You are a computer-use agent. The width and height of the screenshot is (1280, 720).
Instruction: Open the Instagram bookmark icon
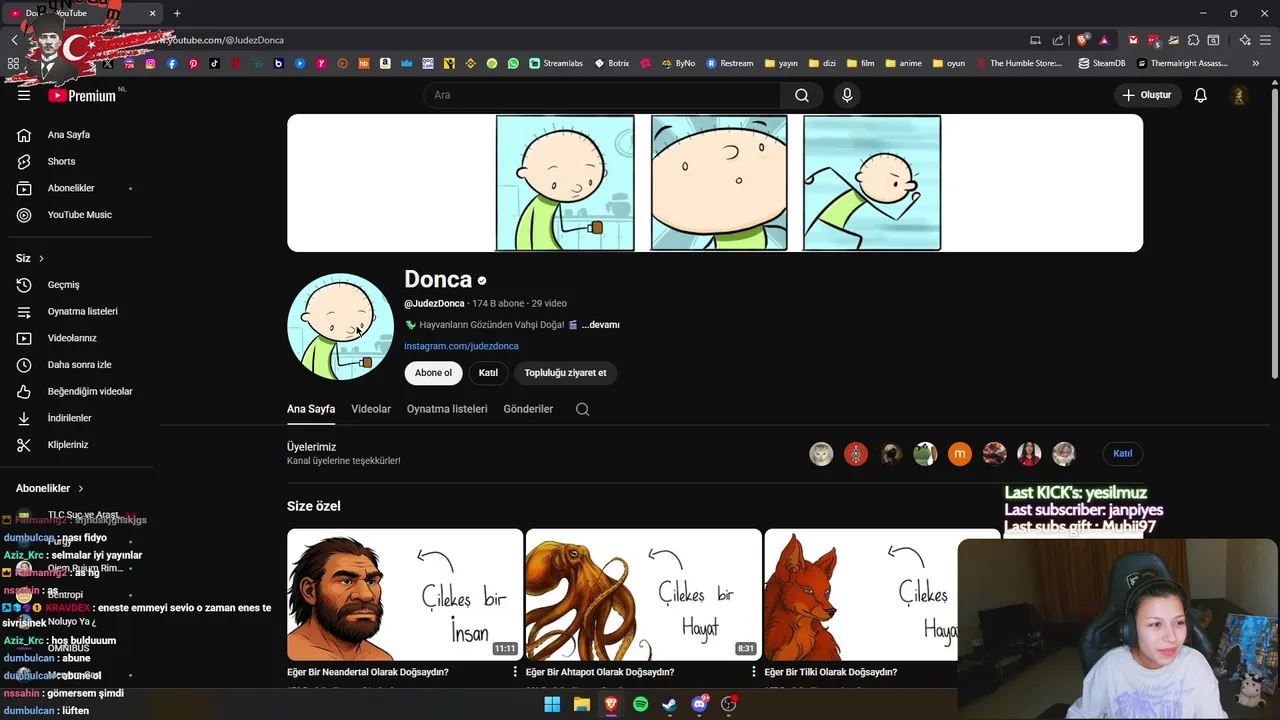[x=150, y=63]
